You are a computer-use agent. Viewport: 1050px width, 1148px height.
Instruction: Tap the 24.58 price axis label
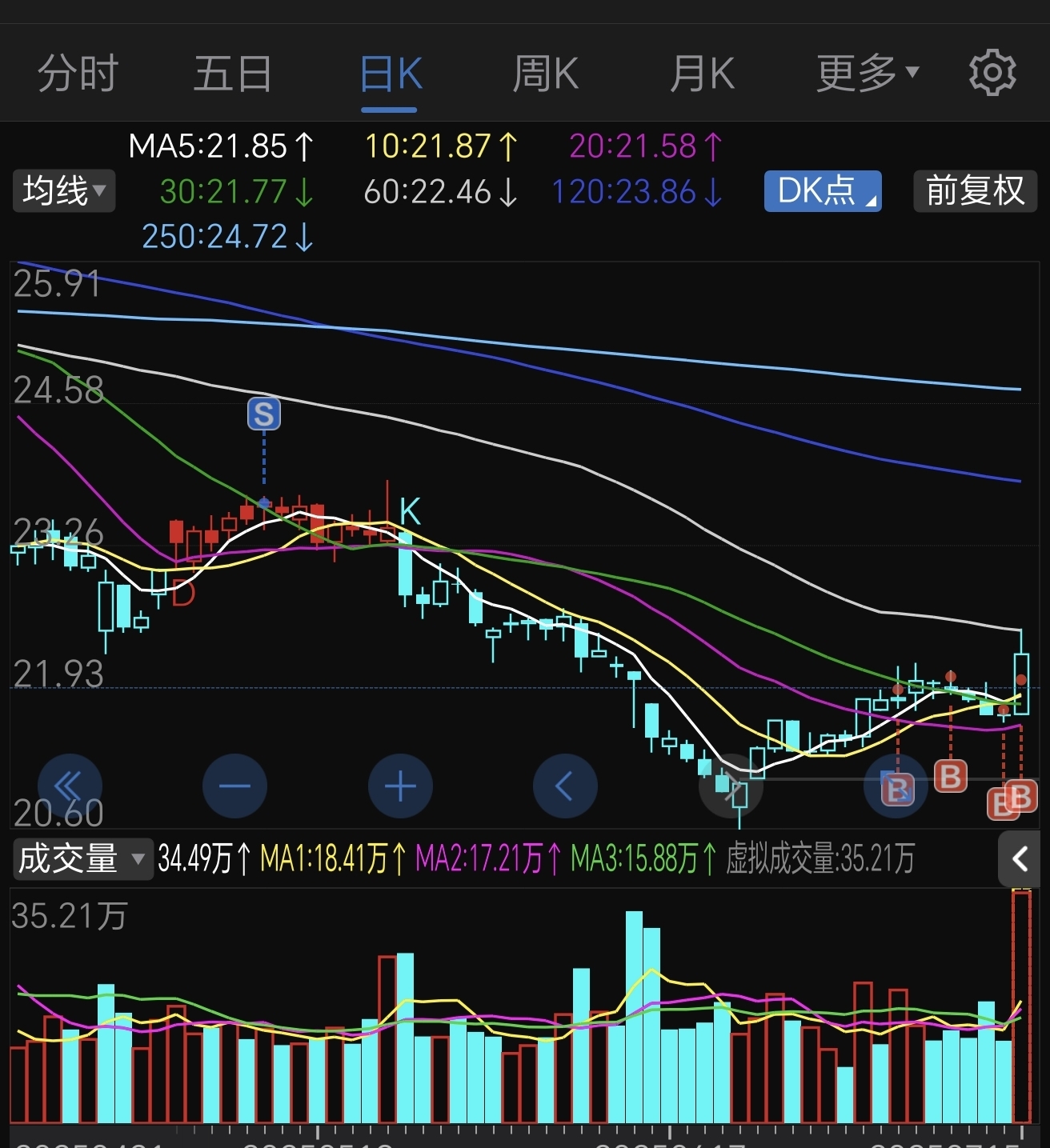coord(58,390)
